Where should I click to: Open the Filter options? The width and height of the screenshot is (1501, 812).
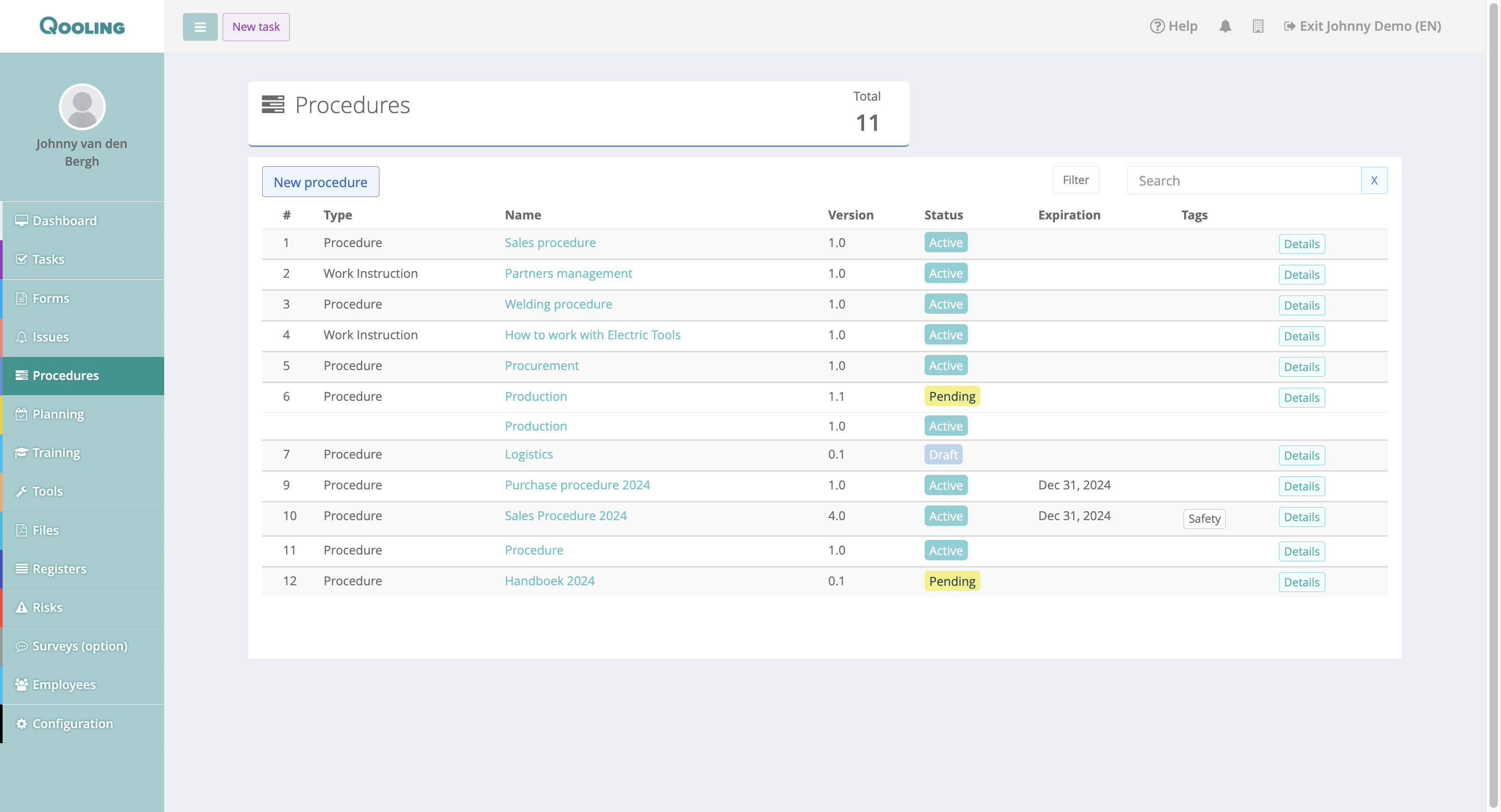[1075, 180]
